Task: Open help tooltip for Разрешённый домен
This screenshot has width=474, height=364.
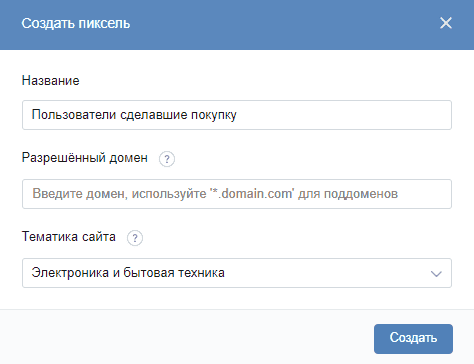Action: click(x=167, y=159)
